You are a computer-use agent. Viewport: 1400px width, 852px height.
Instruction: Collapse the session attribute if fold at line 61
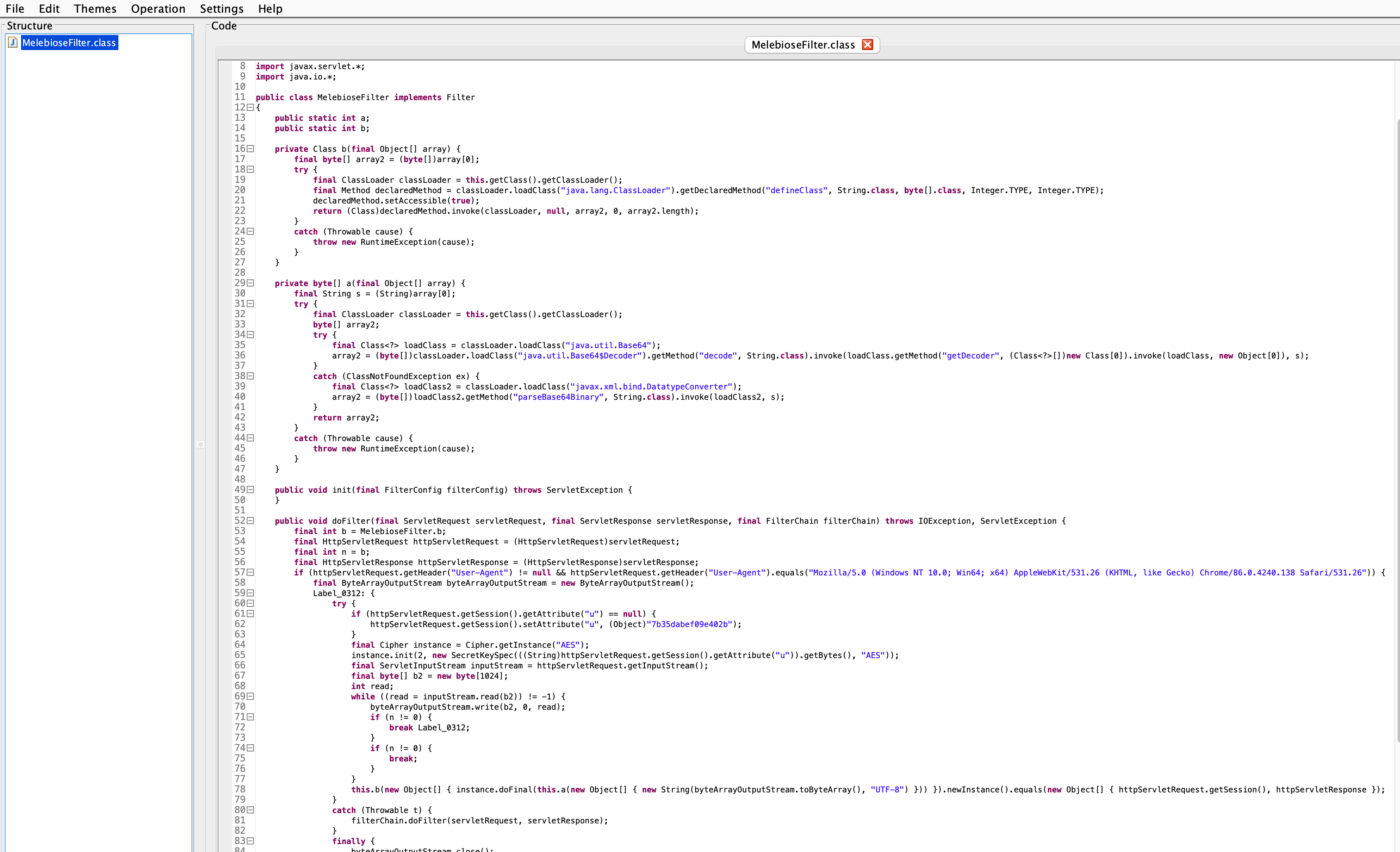point(250,614)
